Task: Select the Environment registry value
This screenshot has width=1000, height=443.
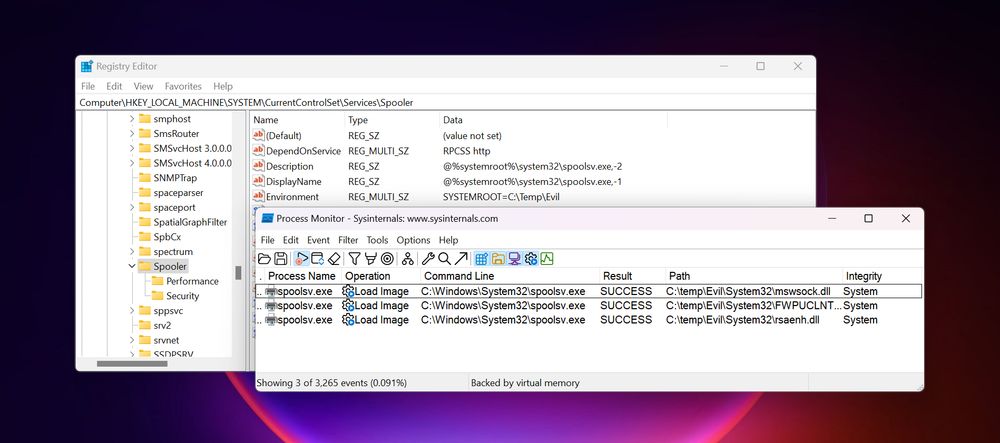Action: (x=292, y=197)
